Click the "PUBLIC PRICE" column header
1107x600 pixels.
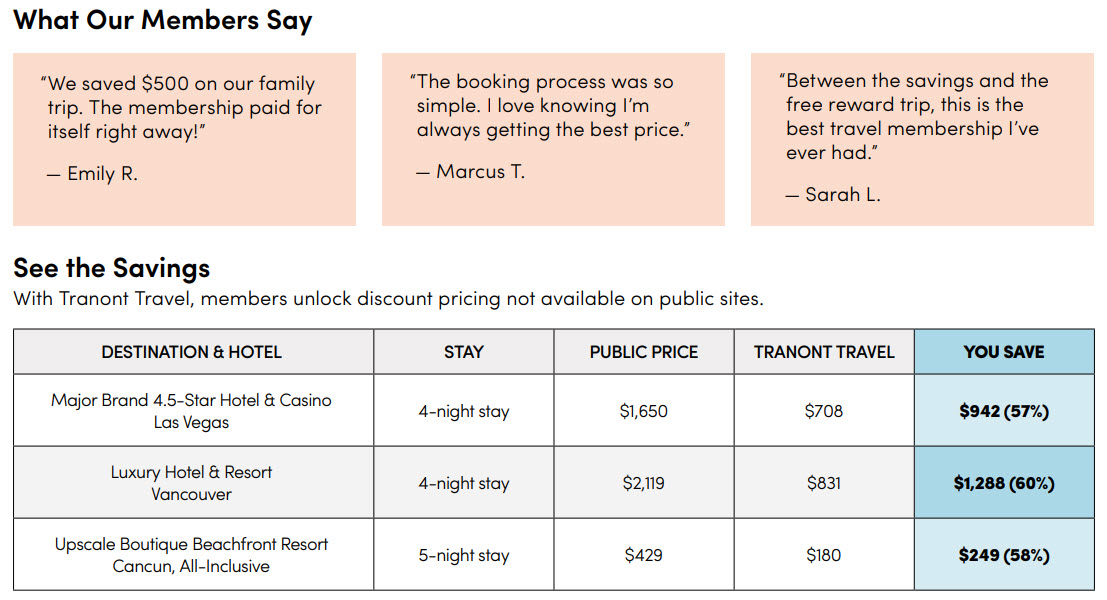[643, 352]
